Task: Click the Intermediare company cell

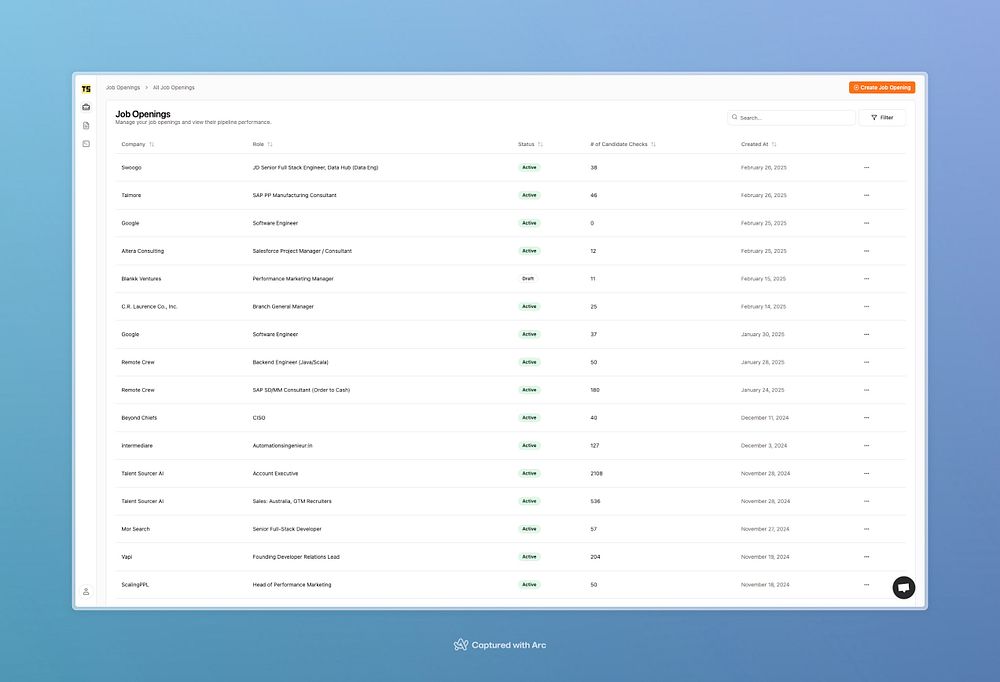Action: coord(137,446)
